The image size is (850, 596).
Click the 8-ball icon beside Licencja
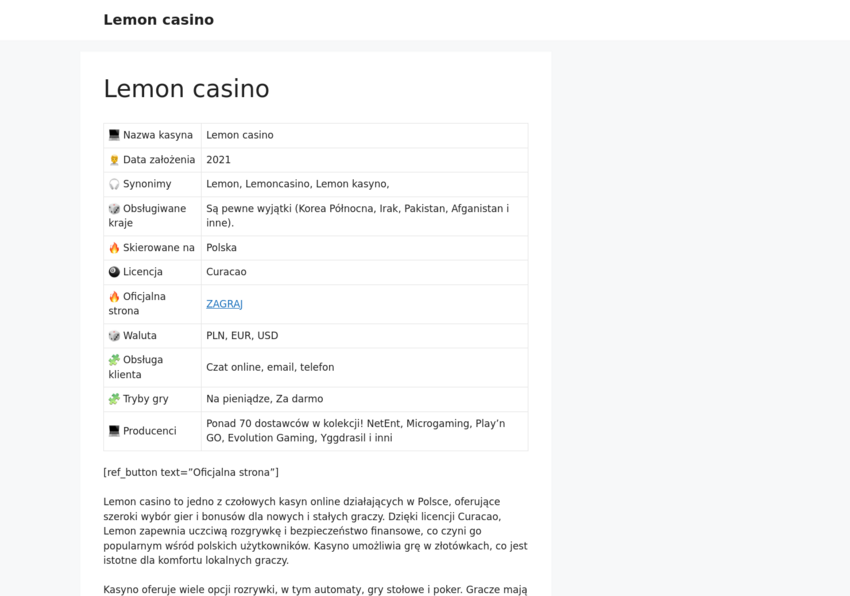coord(114,272)
